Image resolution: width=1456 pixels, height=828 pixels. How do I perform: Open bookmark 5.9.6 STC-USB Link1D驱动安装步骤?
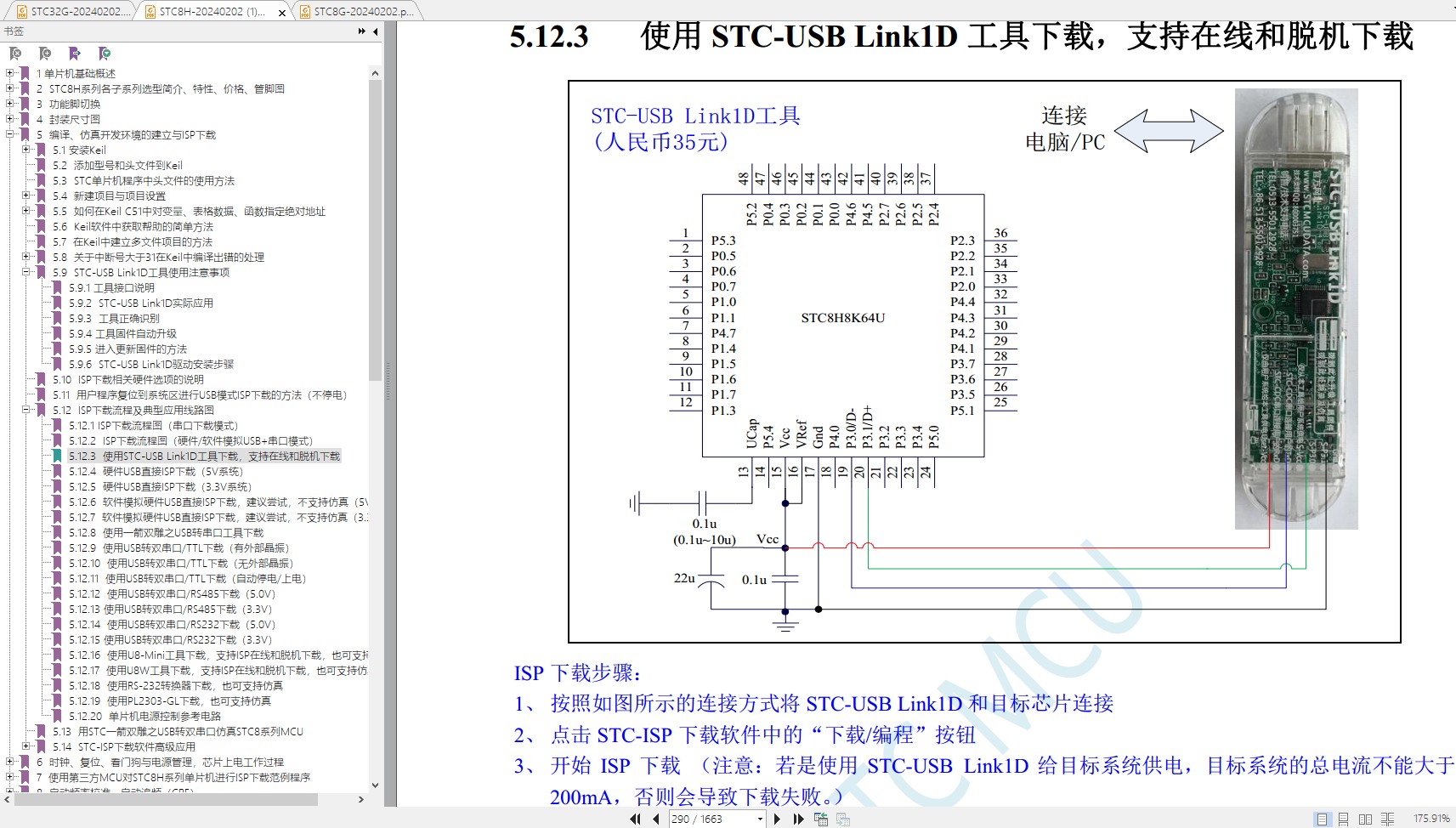coord(151,365)
